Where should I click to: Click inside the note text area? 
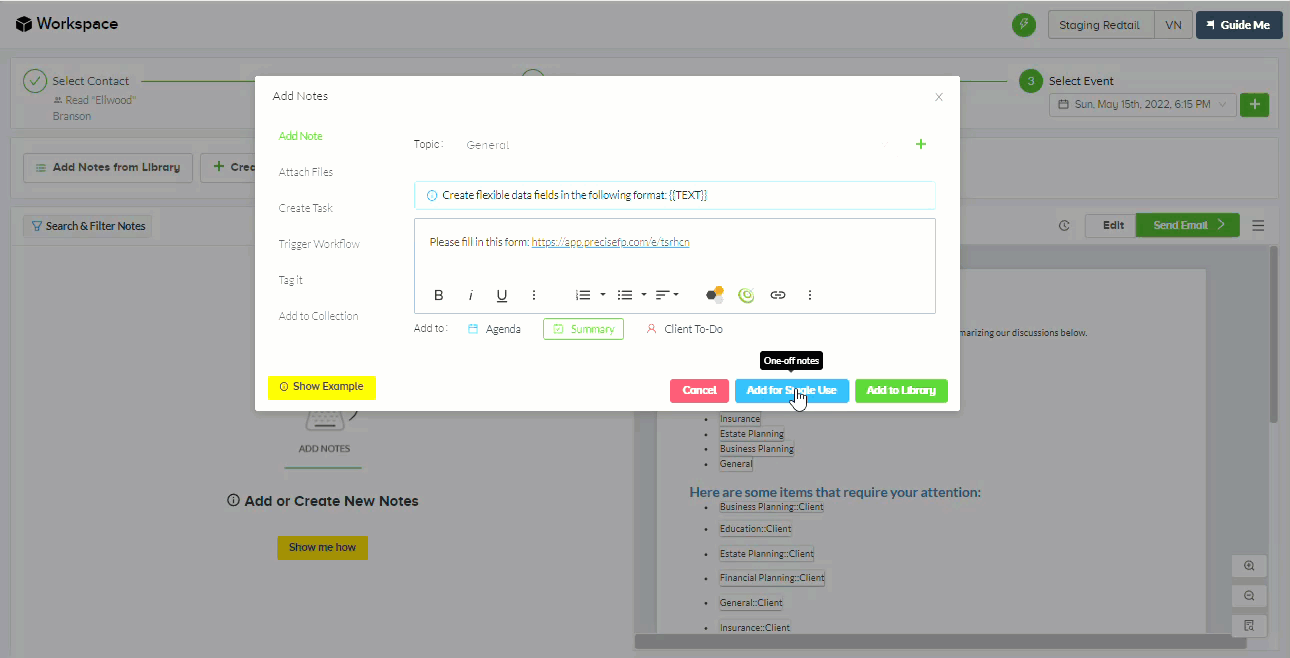tap(674, 262)
